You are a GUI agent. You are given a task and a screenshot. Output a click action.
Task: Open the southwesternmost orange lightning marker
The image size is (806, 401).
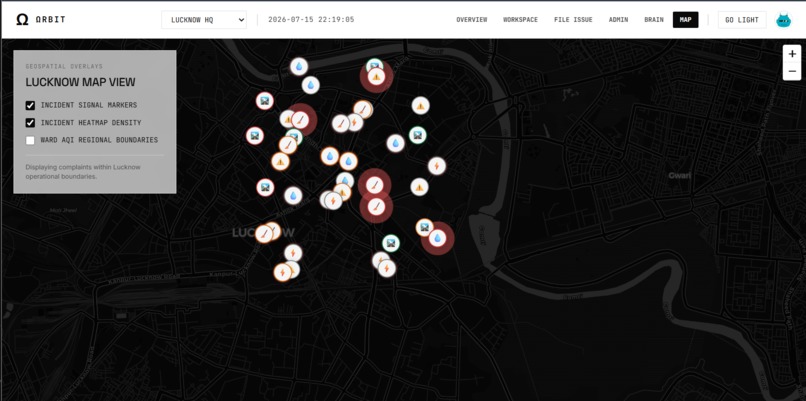coord(282,272)
